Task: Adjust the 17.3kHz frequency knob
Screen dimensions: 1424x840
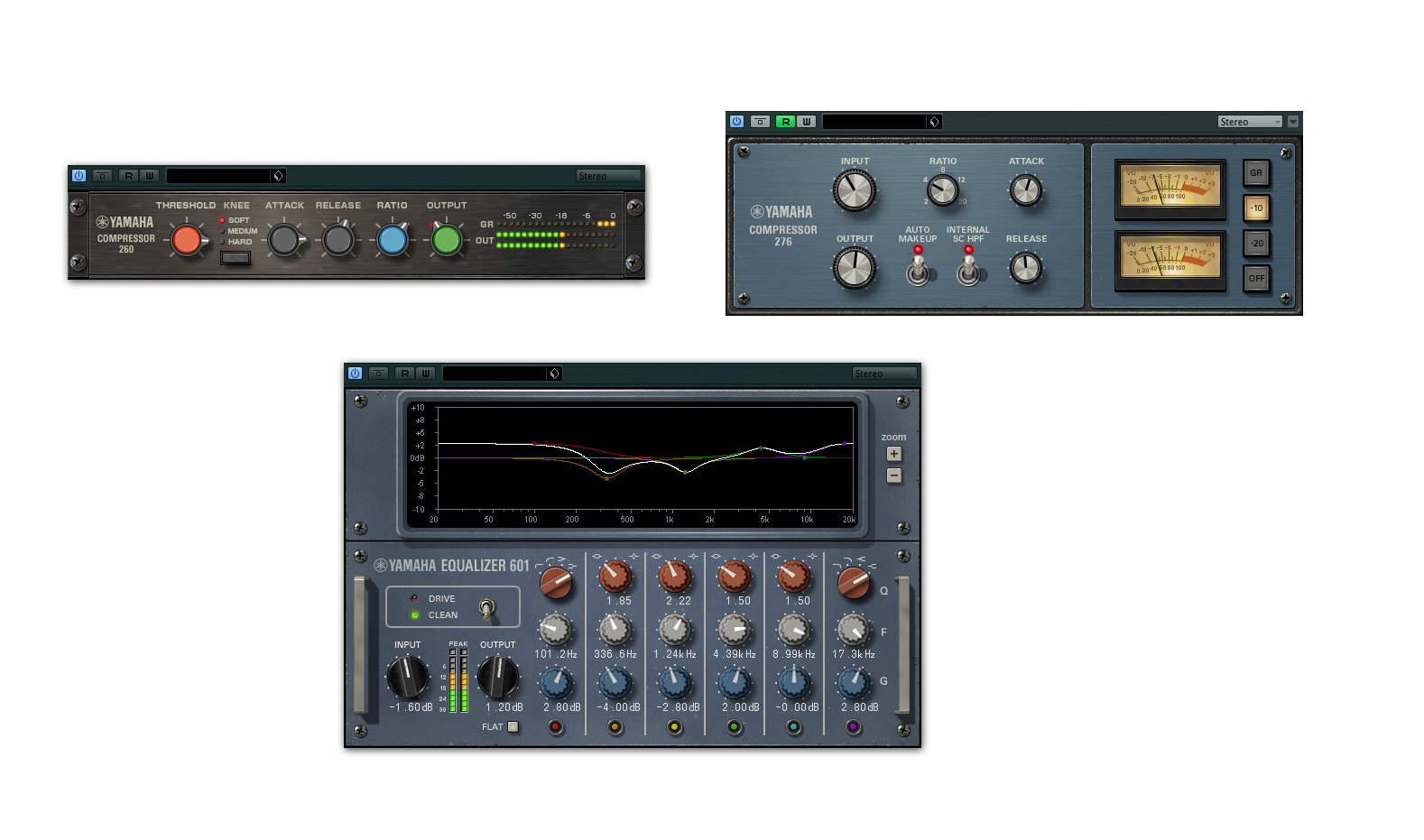Action: [x=854, y=629]
